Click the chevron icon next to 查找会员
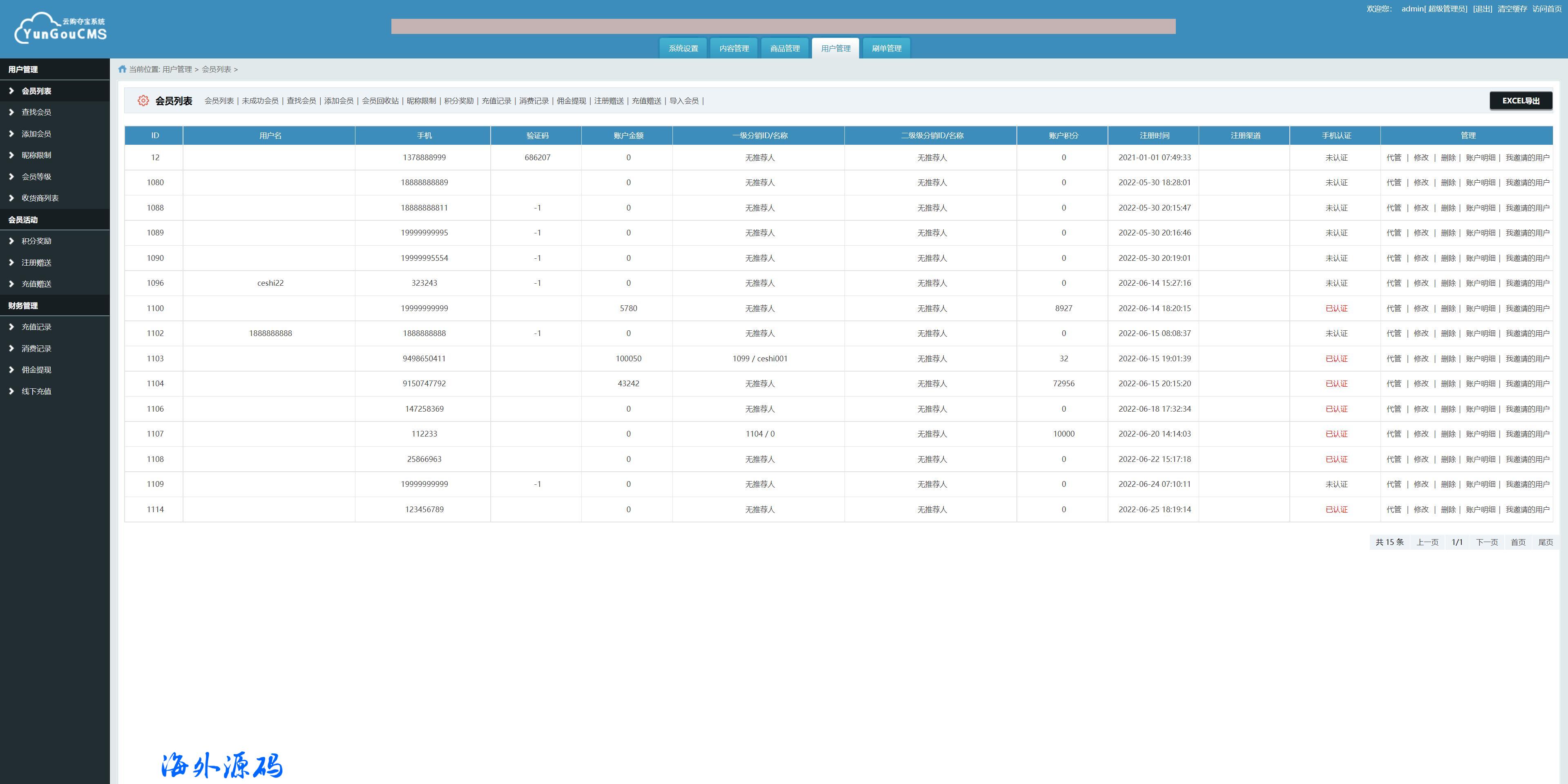 tap(11, 112)
